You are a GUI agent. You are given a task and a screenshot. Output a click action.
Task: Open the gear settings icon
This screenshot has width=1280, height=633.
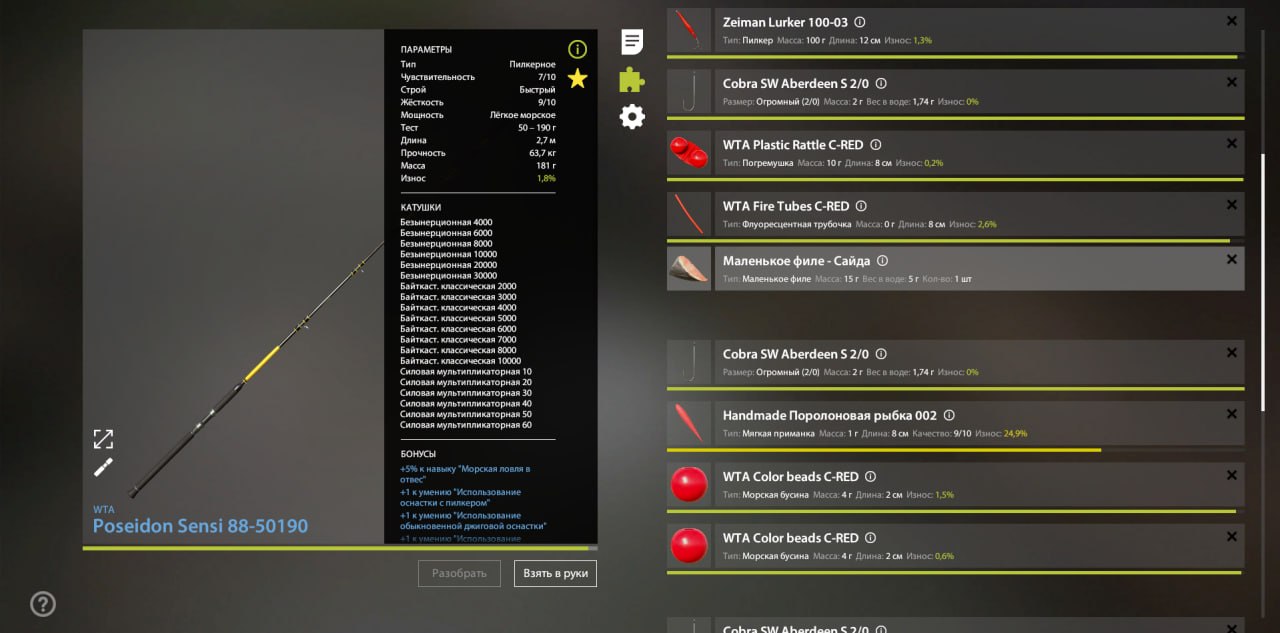pyautogui.click(x=632, y=117)
